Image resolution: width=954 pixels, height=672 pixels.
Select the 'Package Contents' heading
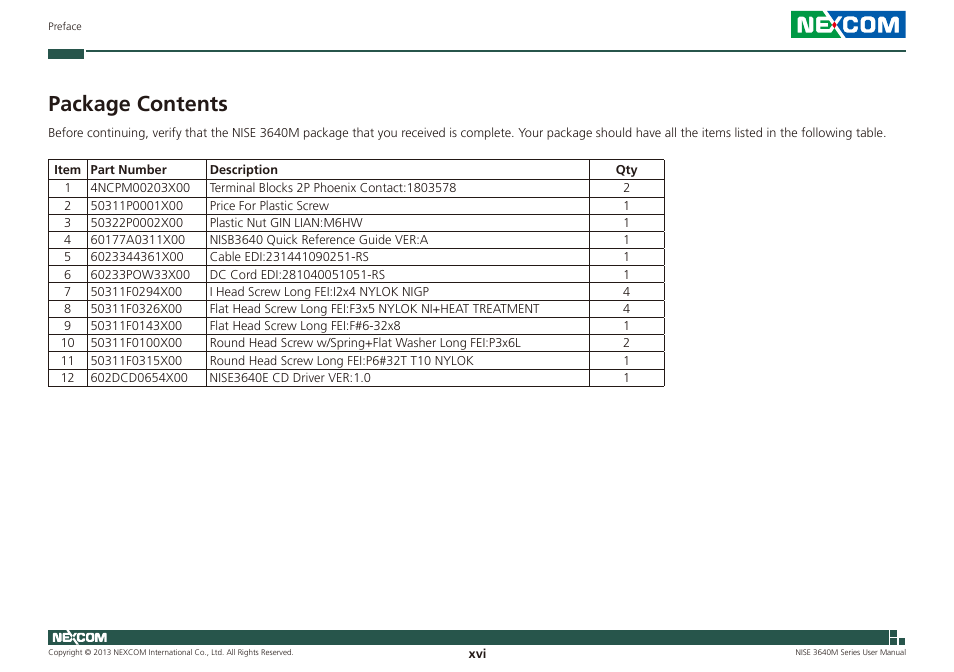pyautogui.click(x=138, y=104)
